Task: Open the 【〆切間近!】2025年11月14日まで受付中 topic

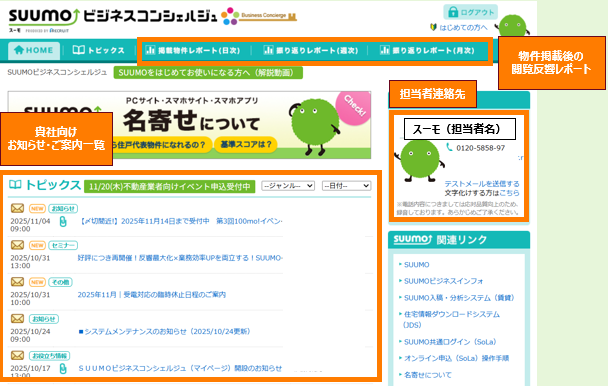Action: click(x=181, y=221)
